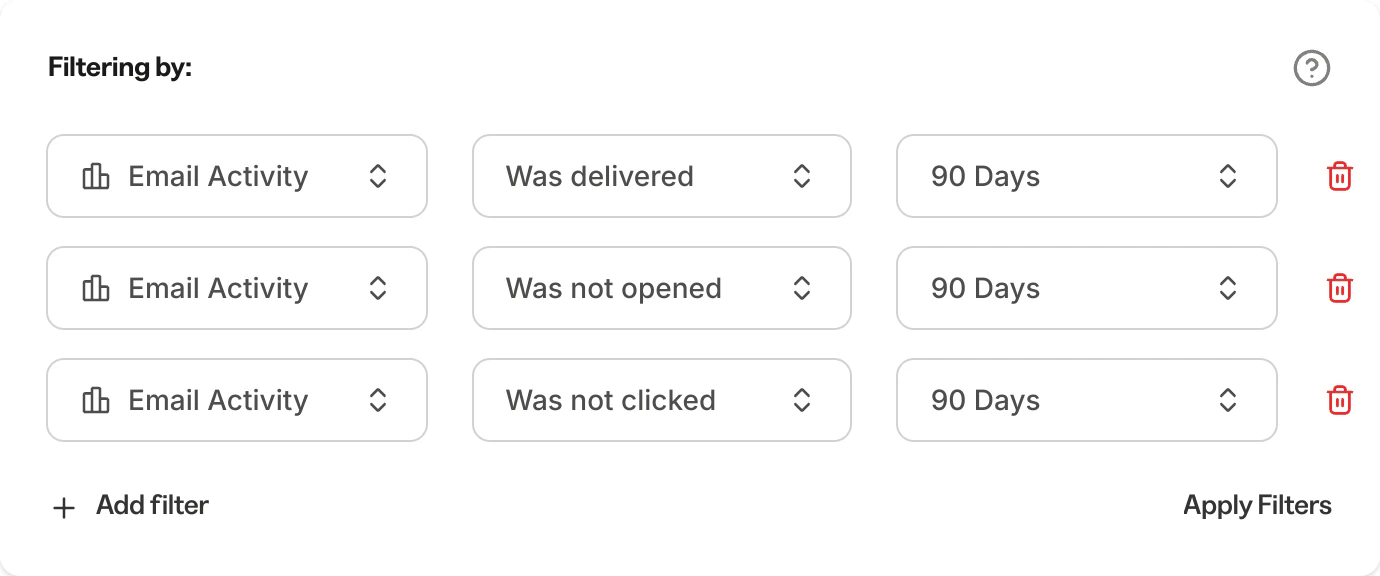
Task: Open the help tooltip question mark
Action: (x=1313, y=68)
